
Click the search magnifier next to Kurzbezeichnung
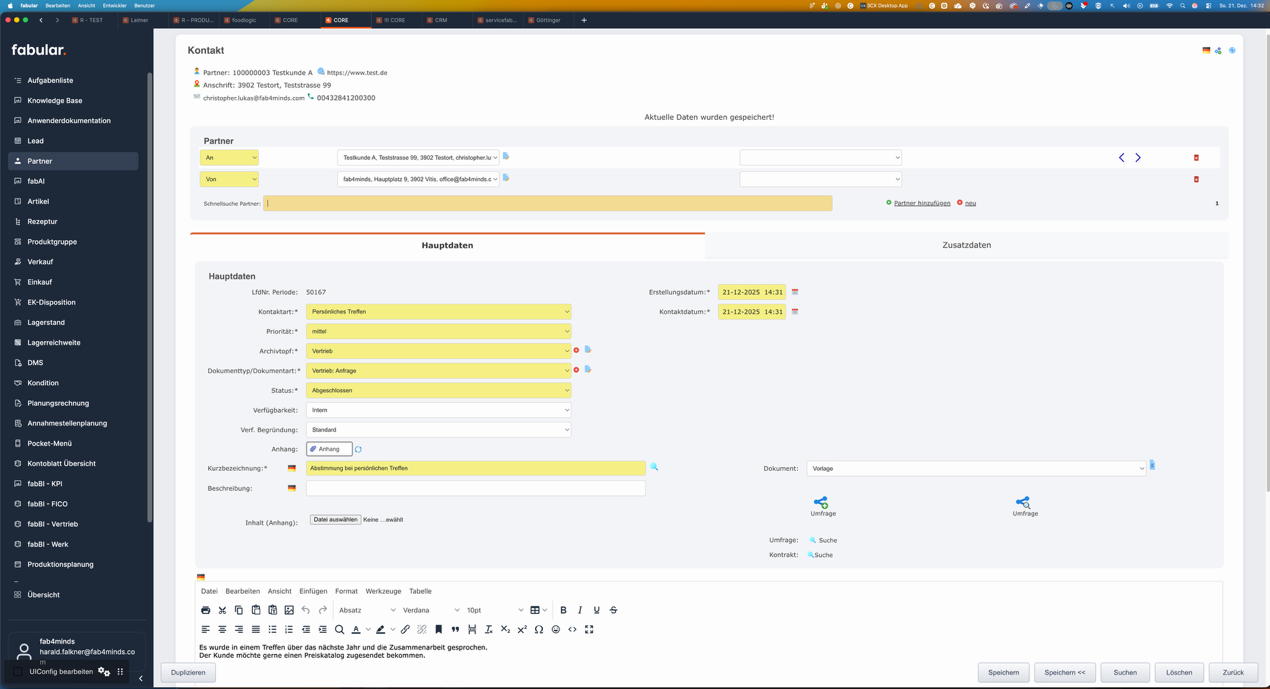click(x=656, y=467)
